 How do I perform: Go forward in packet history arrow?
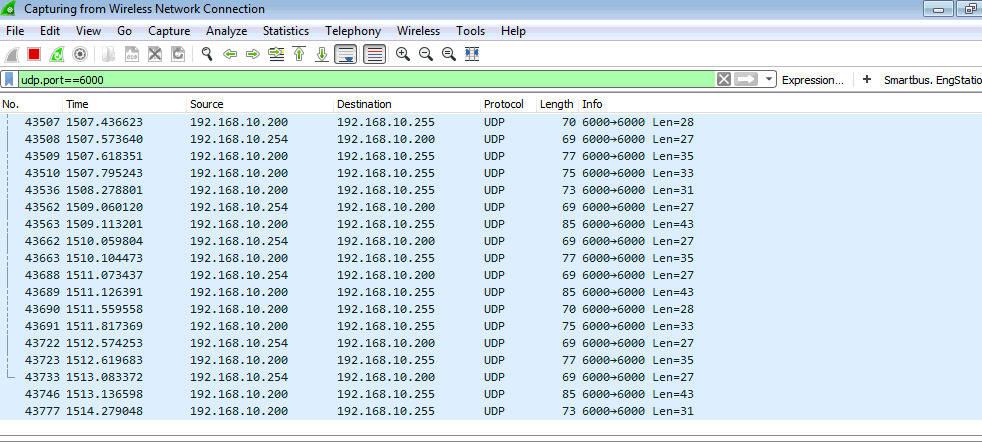tap(252, 55)
